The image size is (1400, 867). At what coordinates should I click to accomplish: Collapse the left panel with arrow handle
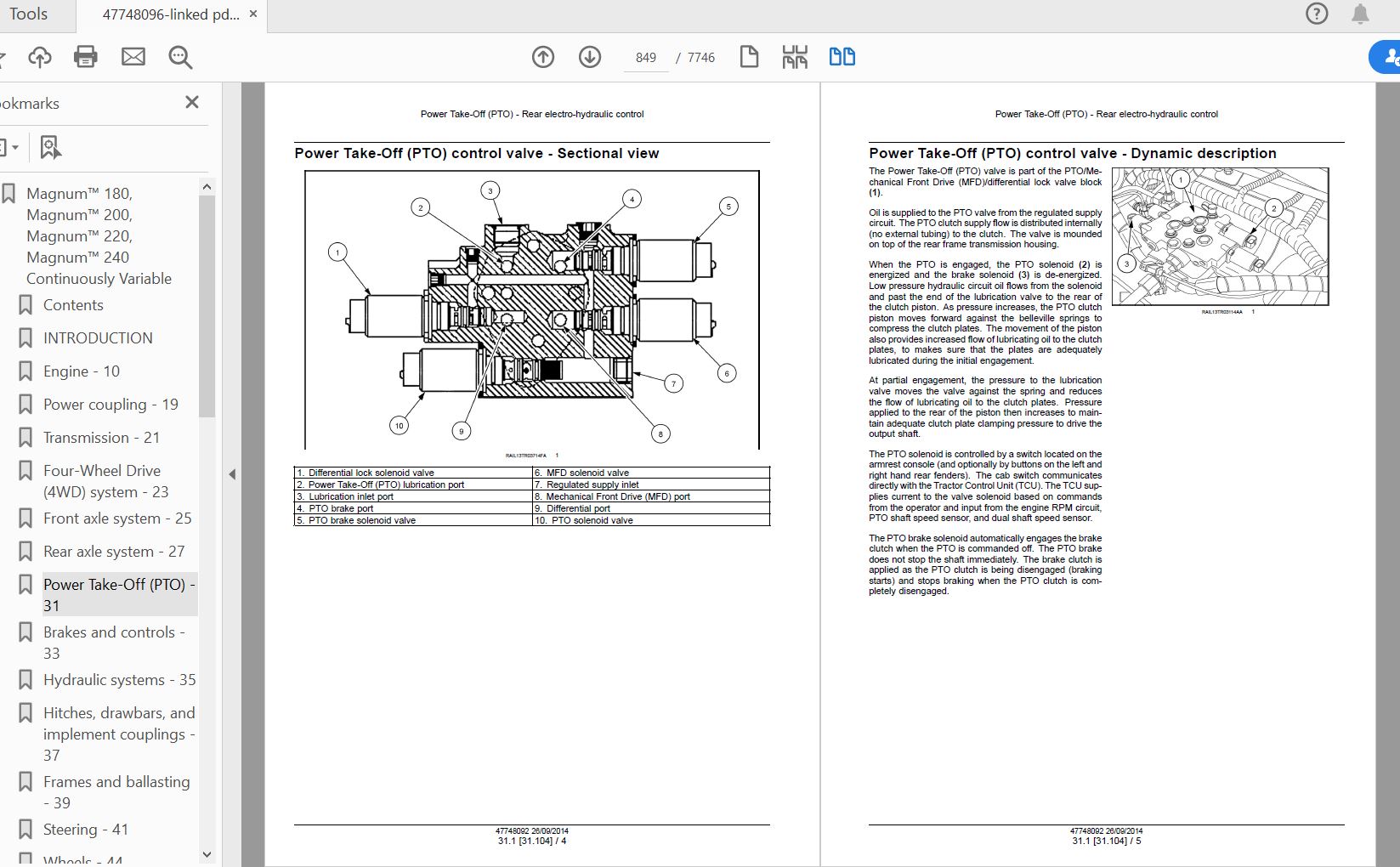tap(232, 474)
